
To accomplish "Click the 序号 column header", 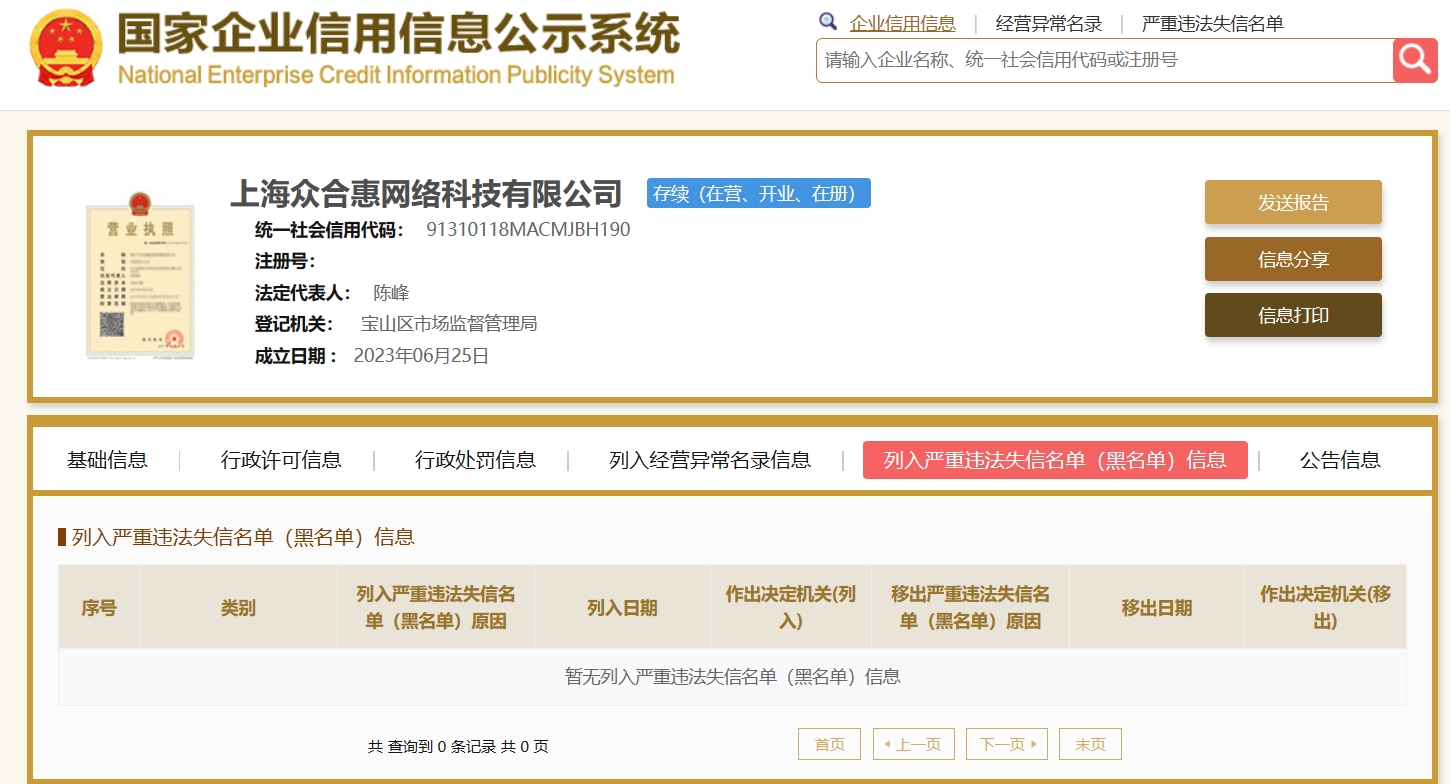I will (x=99, y=607).
